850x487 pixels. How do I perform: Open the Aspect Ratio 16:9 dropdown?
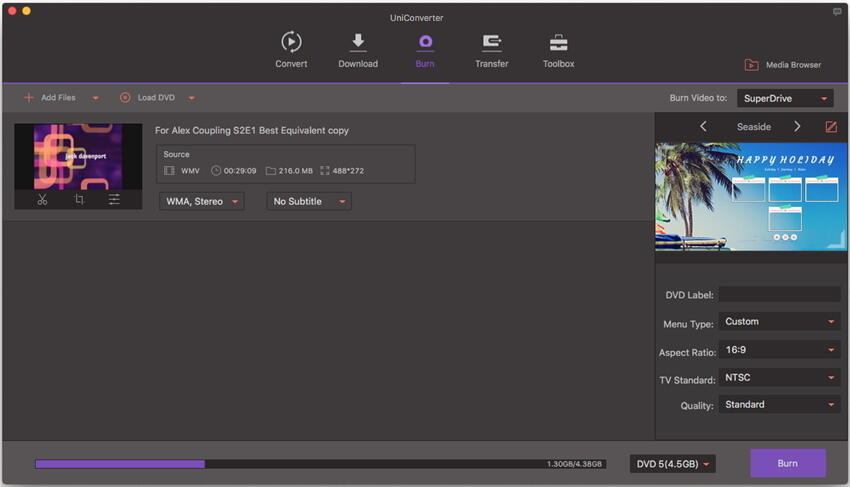point(780,350)
